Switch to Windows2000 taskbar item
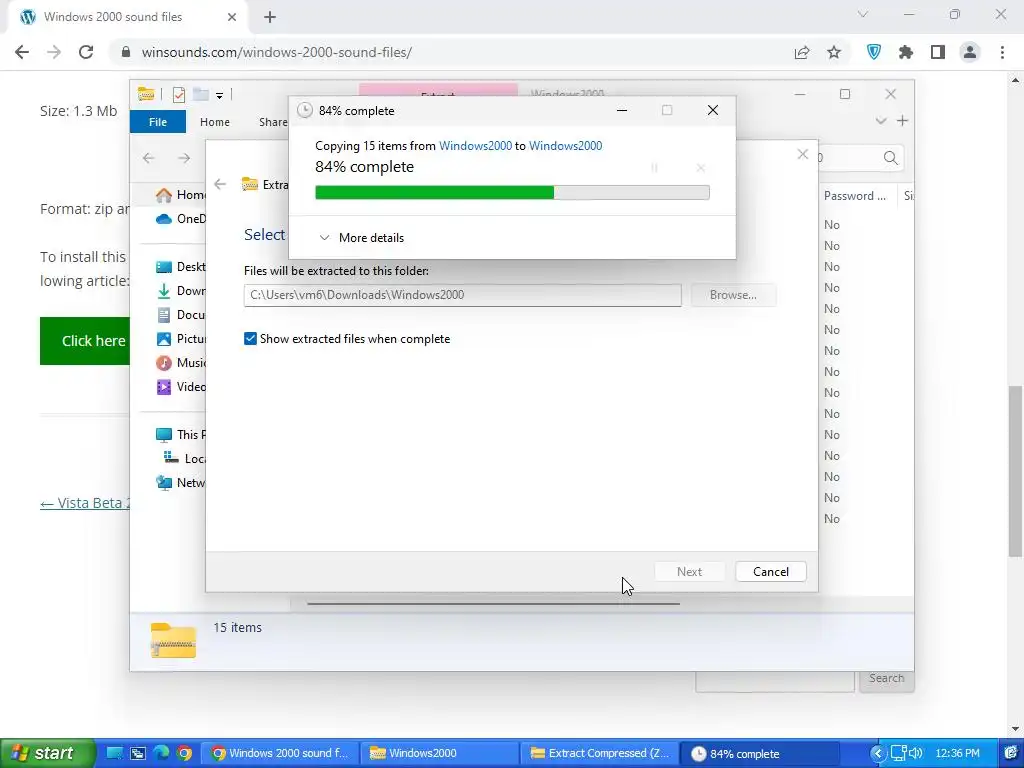 point(441,753)
